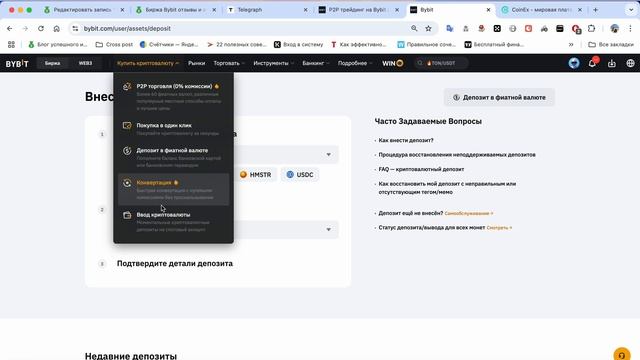Expand the Банкинг dropdown
640x360 pixels.
(316, 63)
